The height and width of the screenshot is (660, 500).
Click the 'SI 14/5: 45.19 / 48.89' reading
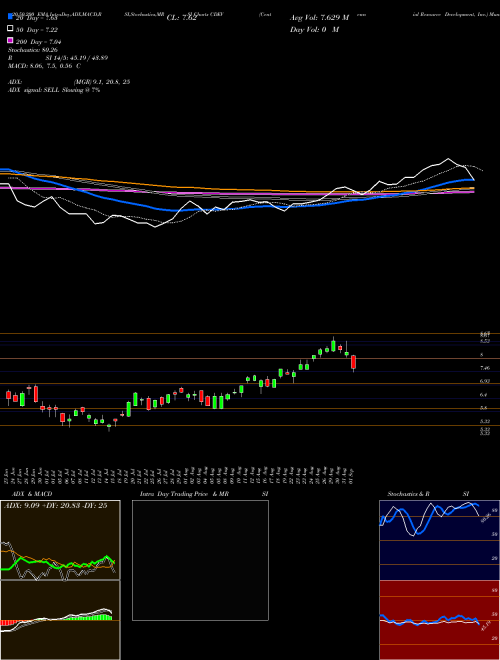point(79,58)
